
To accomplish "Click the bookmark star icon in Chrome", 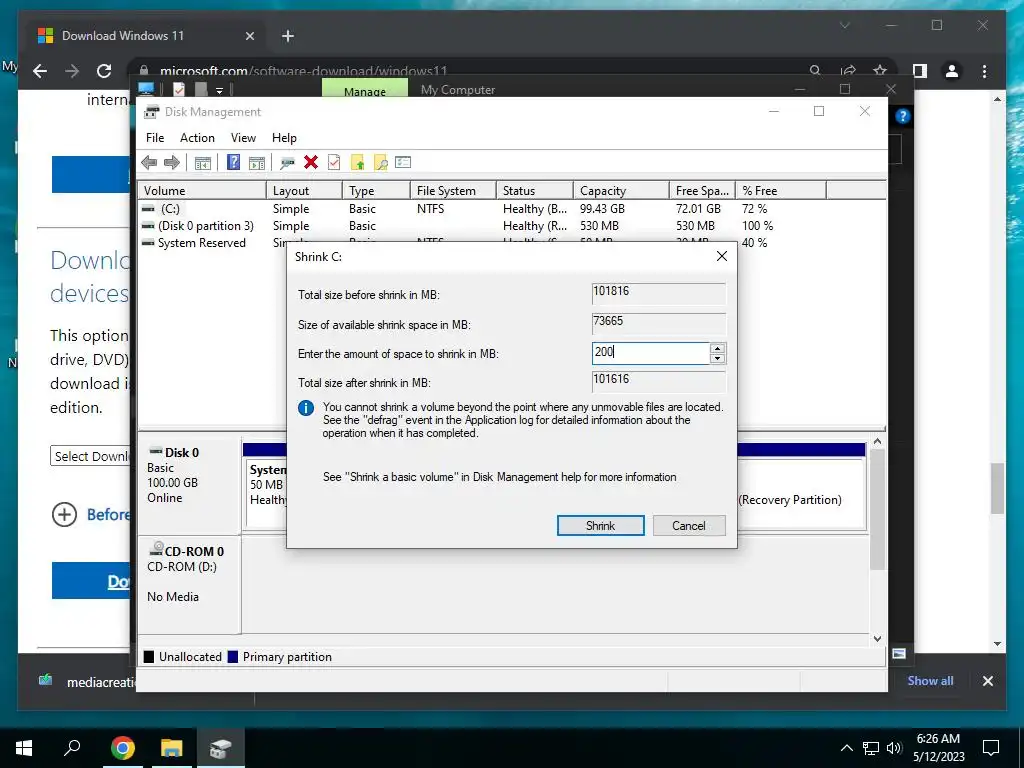I will point(880,70).
